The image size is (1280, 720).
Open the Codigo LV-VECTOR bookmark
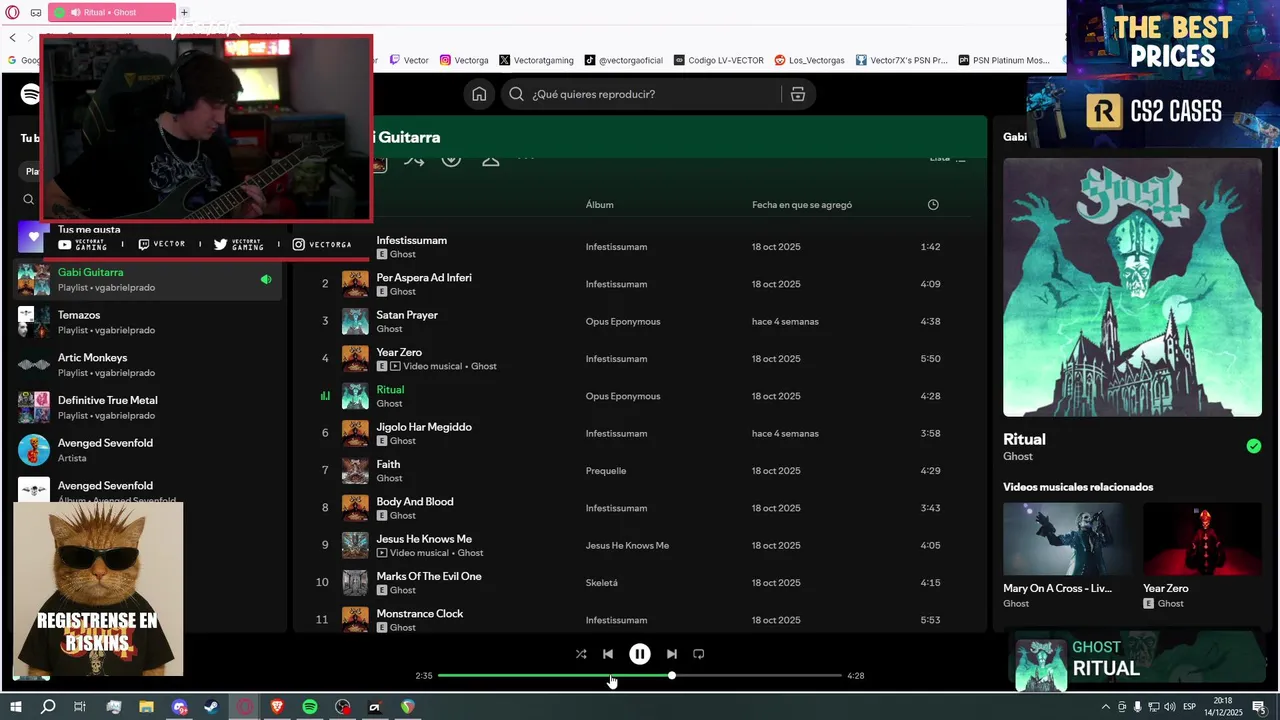[x=719, y=60]
